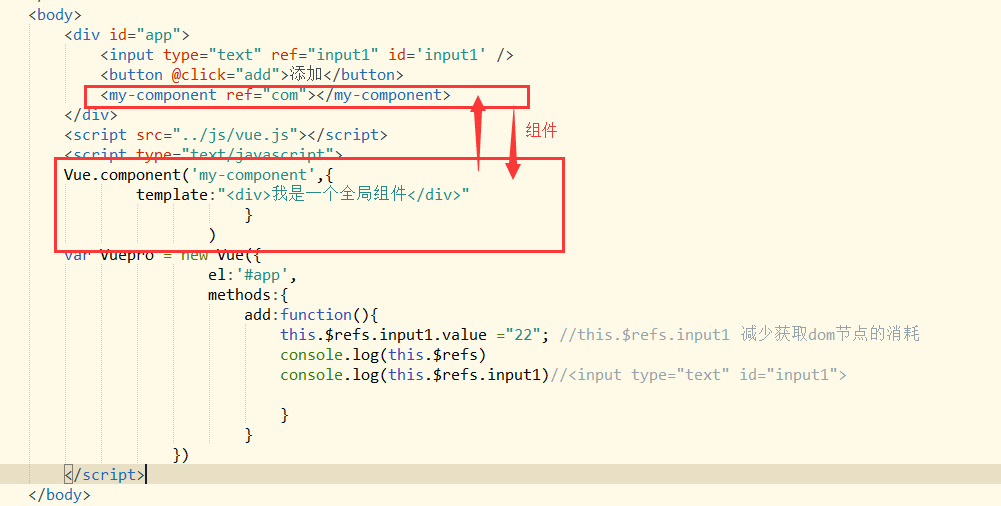Click the Vue.component('my-component',{ line
Screen dimensions: 1001x506
click(199, 175)
